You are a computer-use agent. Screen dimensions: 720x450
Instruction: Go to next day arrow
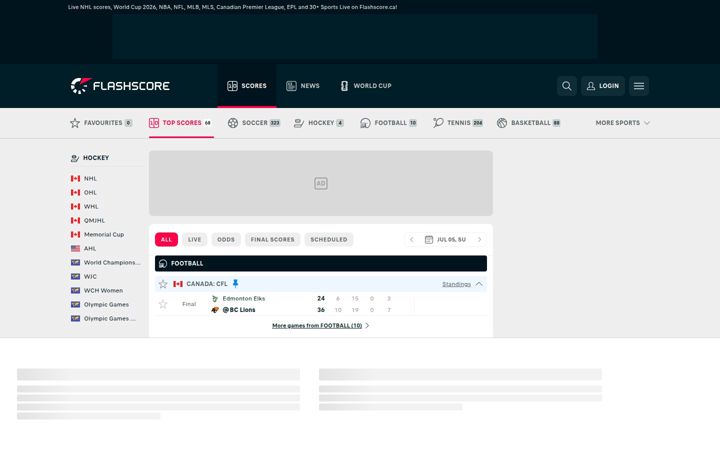479,240
